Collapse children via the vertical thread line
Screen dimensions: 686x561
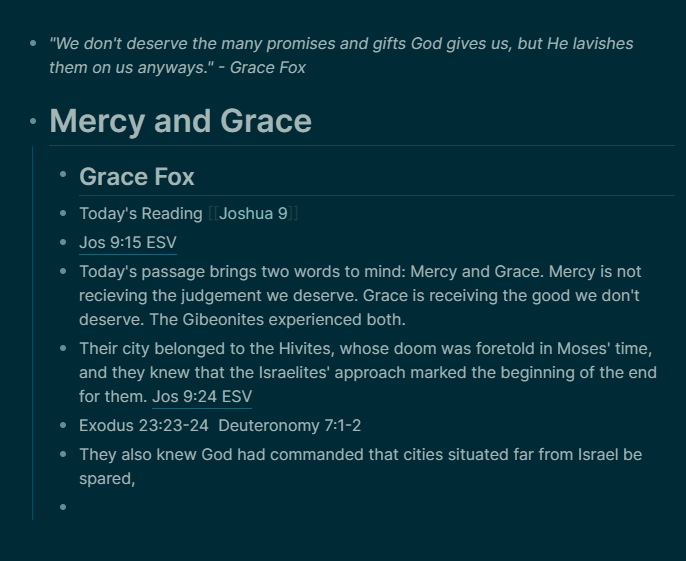[33, 333]
